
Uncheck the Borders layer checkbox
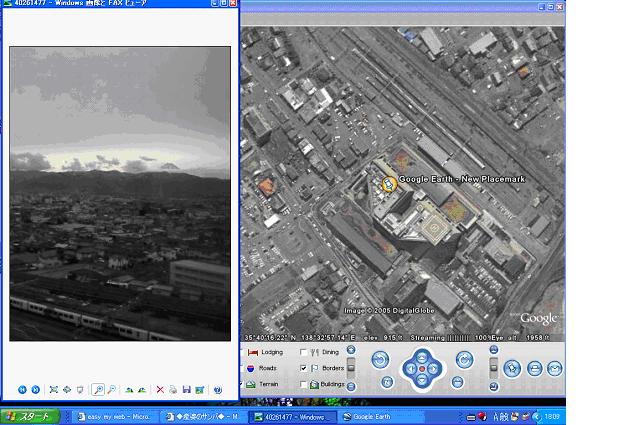(305, 369)
